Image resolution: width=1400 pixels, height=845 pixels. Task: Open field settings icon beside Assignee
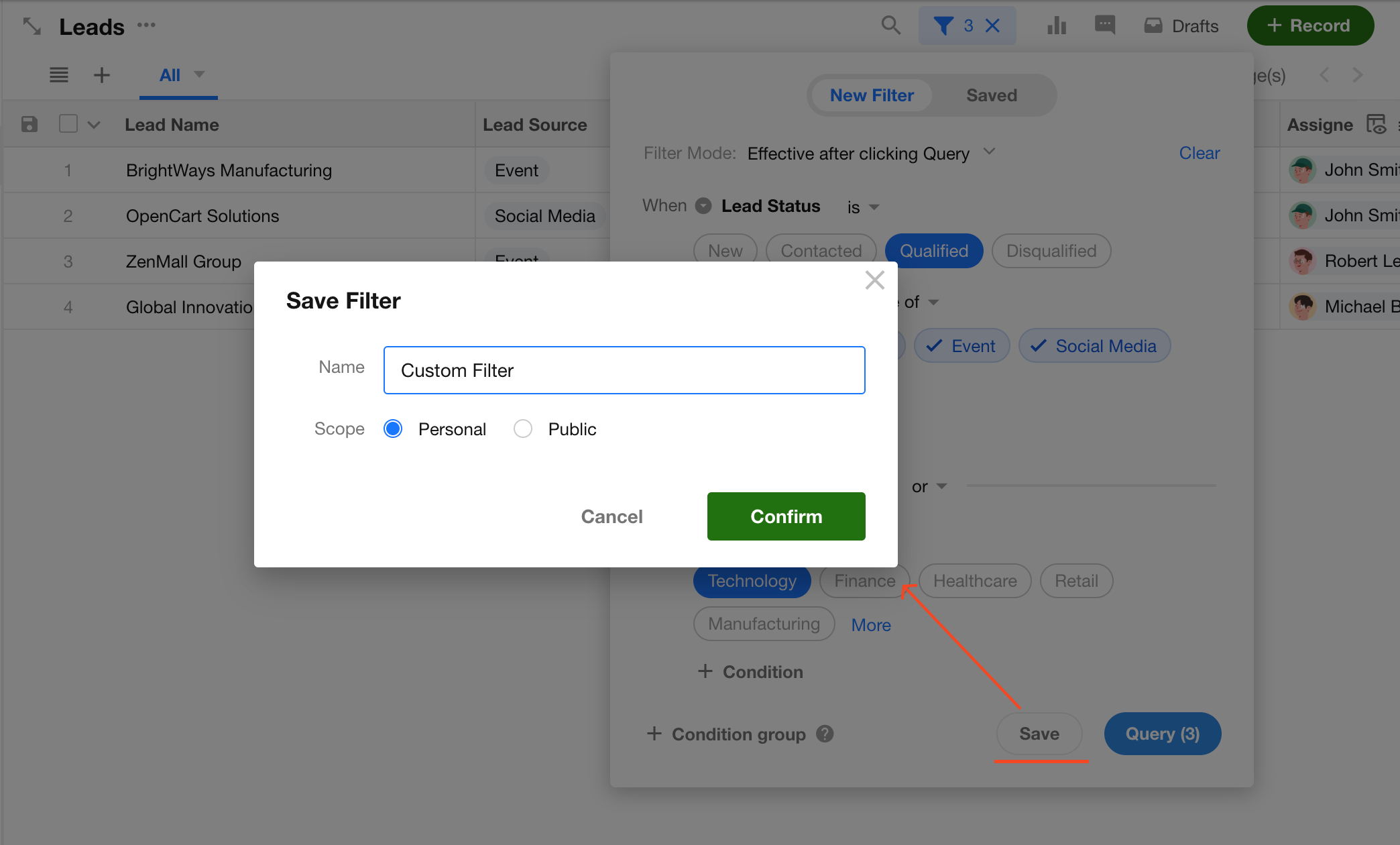point(1375,125)
